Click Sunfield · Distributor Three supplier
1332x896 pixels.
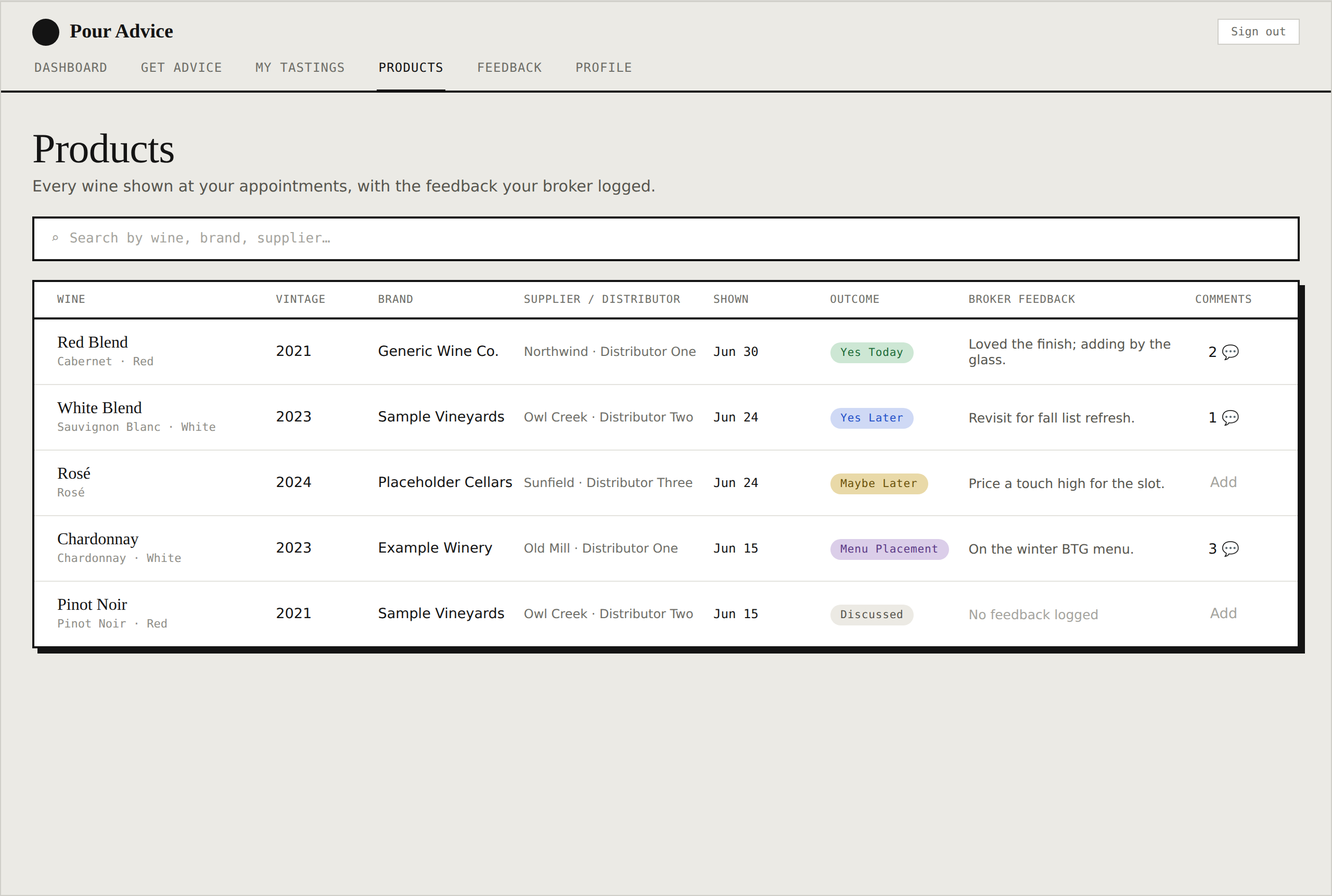click(608, 483)
